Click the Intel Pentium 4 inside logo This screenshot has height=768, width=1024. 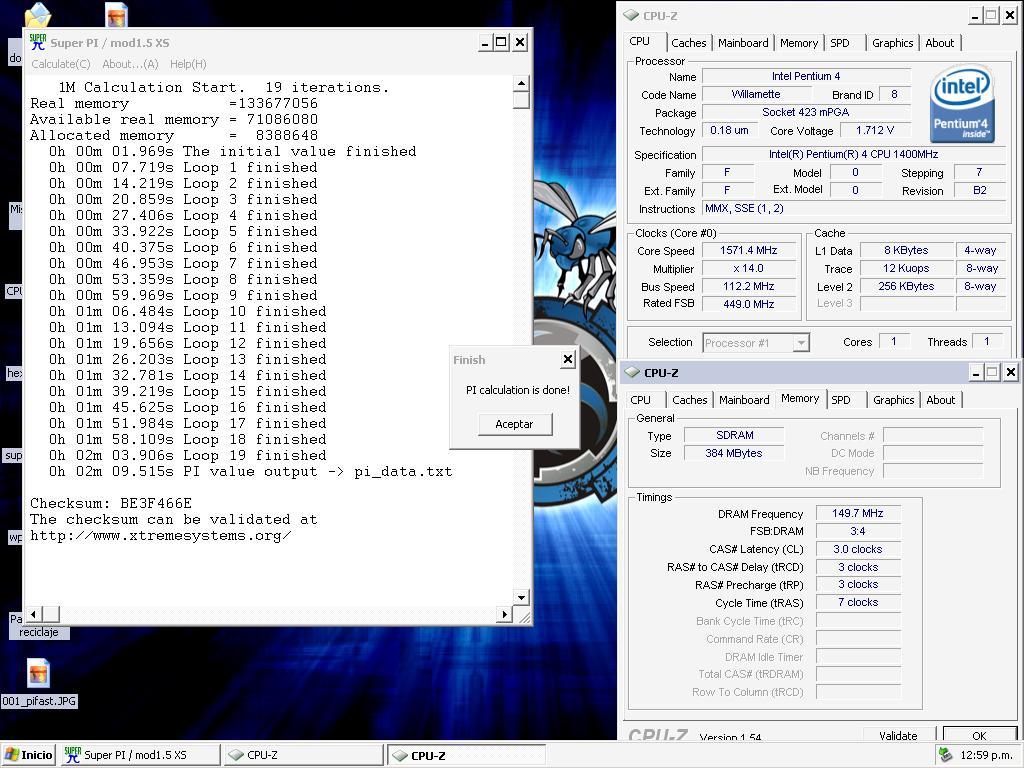click(961, 104)
